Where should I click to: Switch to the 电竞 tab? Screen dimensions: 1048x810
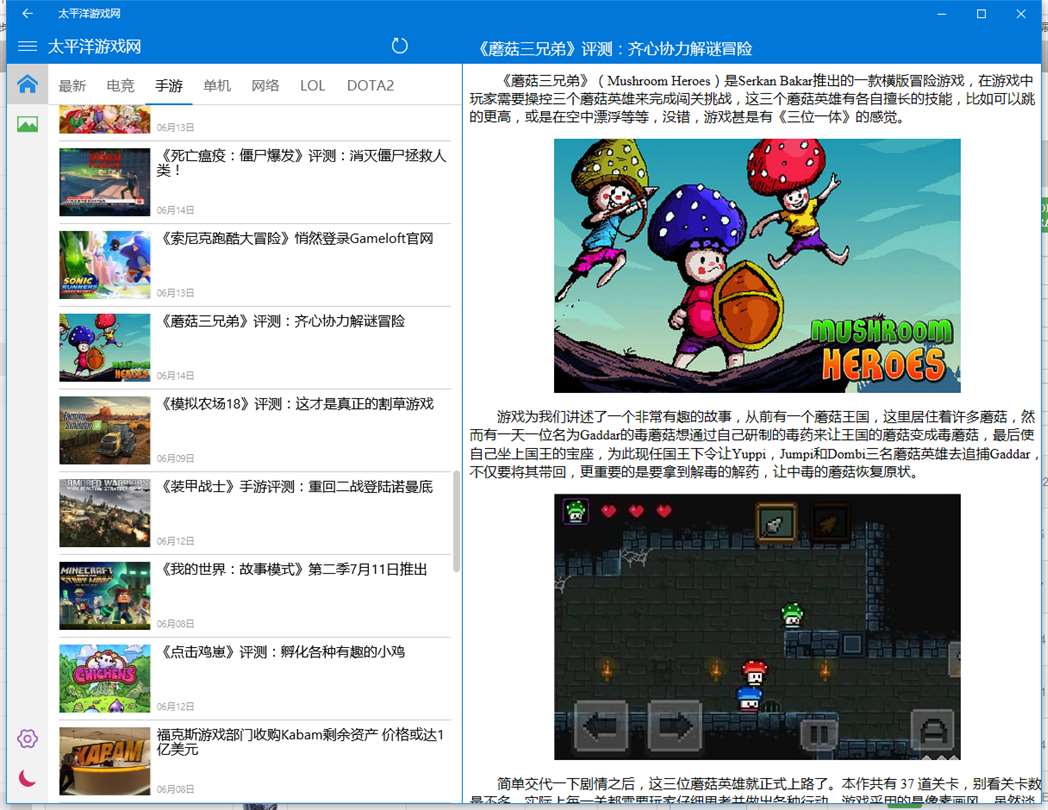click(120, 86)
